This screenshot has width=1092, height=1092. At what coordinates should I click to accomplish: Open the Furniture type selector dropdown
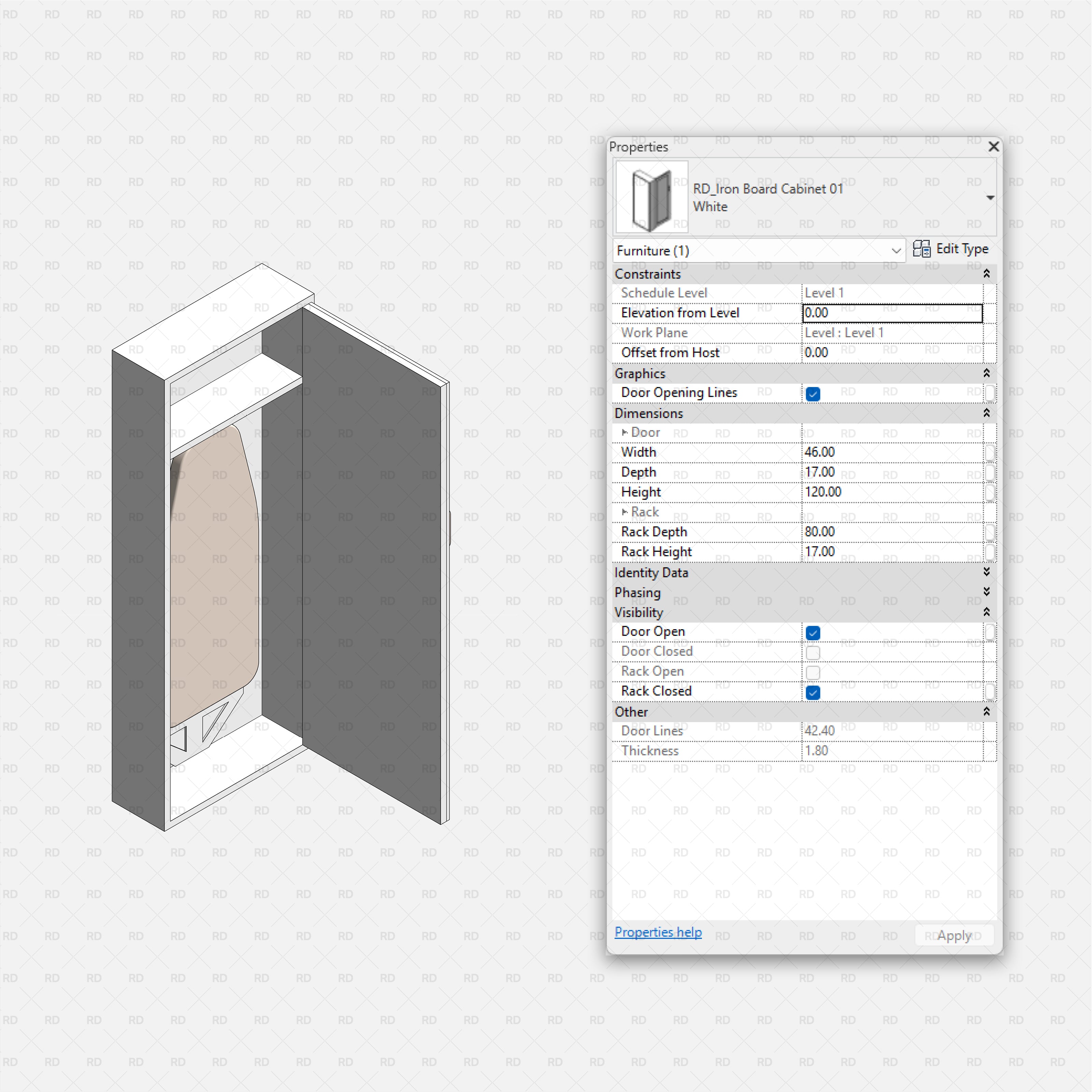pyautogui.click(x=896, y=250)
